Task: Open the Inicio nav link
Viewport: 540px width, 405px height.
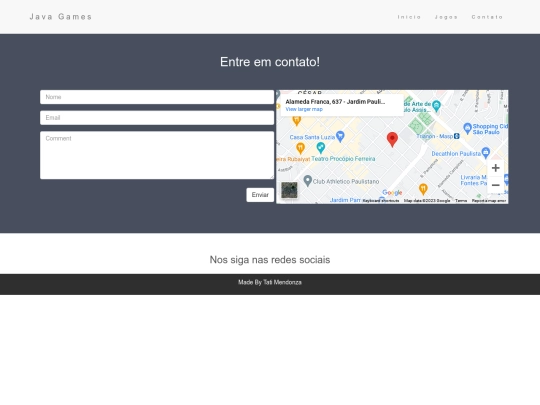Action: tap(409, 17)
